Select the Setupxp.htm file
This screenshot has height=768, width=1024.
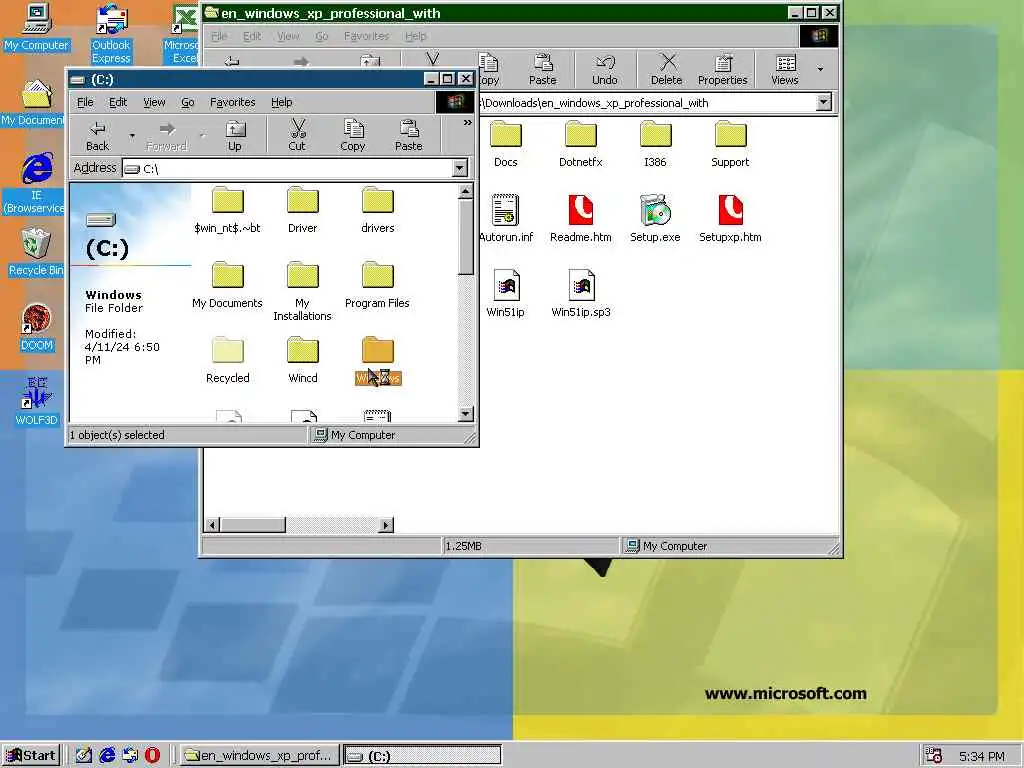tap(730, 219)
